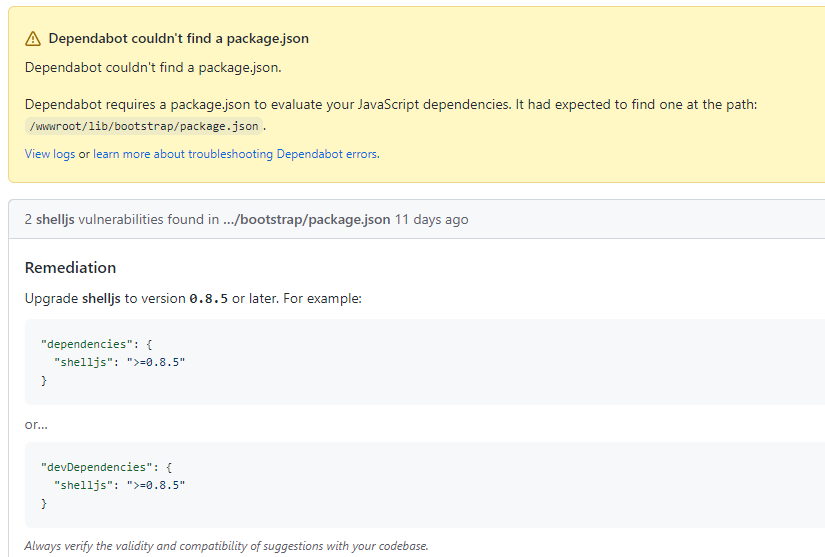Screen dimensions: 825x557
Task: Click the "devDependencies" key in second snippet
Action: coord(97,467)
